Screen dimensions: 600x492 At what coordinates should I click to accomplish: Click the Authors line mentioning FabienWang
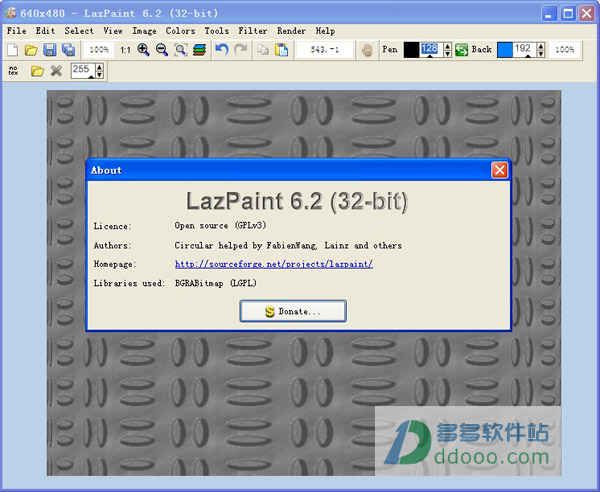[x=288, y=245]
